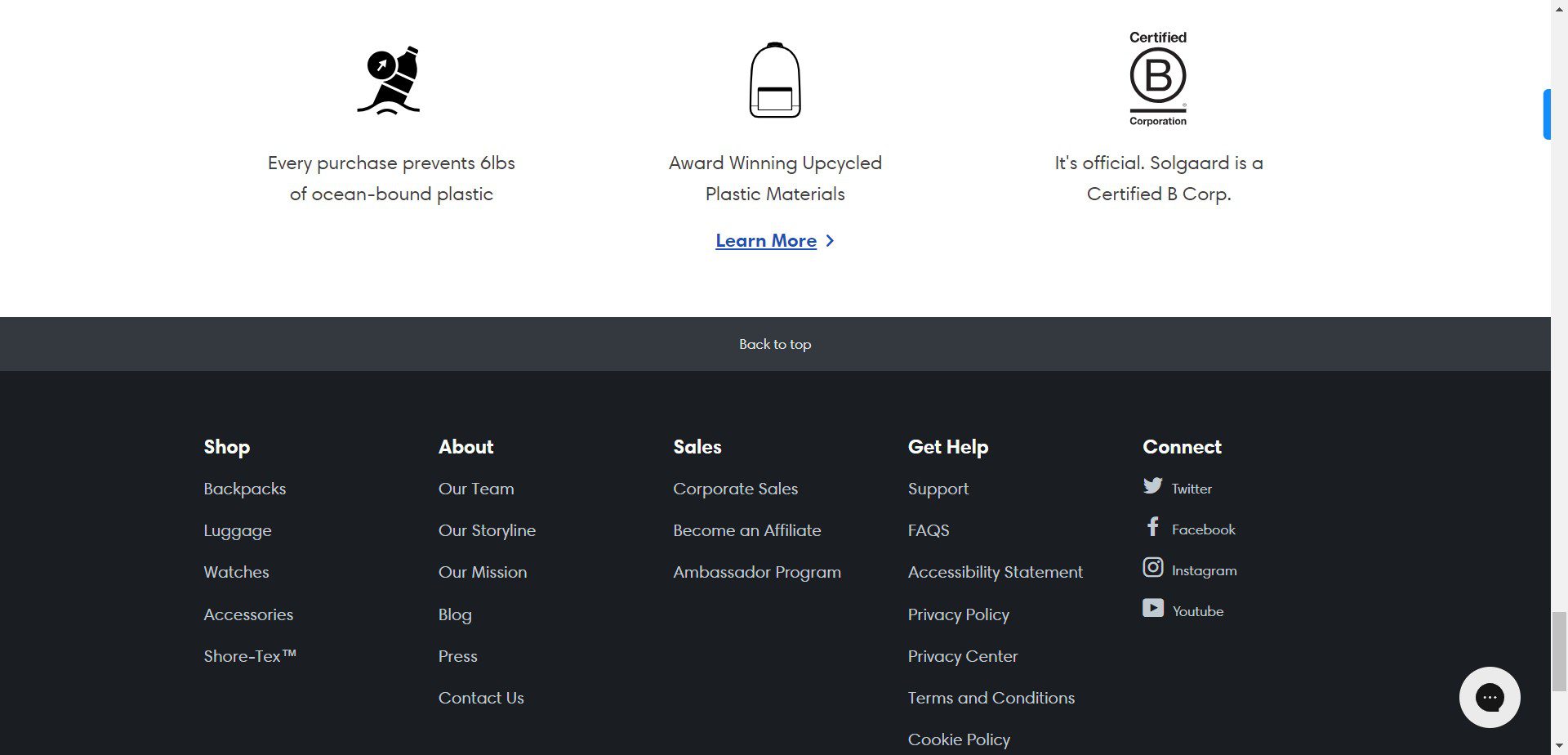Visit the Our Storyline page

pyautogui.click(x=487, y=530)
